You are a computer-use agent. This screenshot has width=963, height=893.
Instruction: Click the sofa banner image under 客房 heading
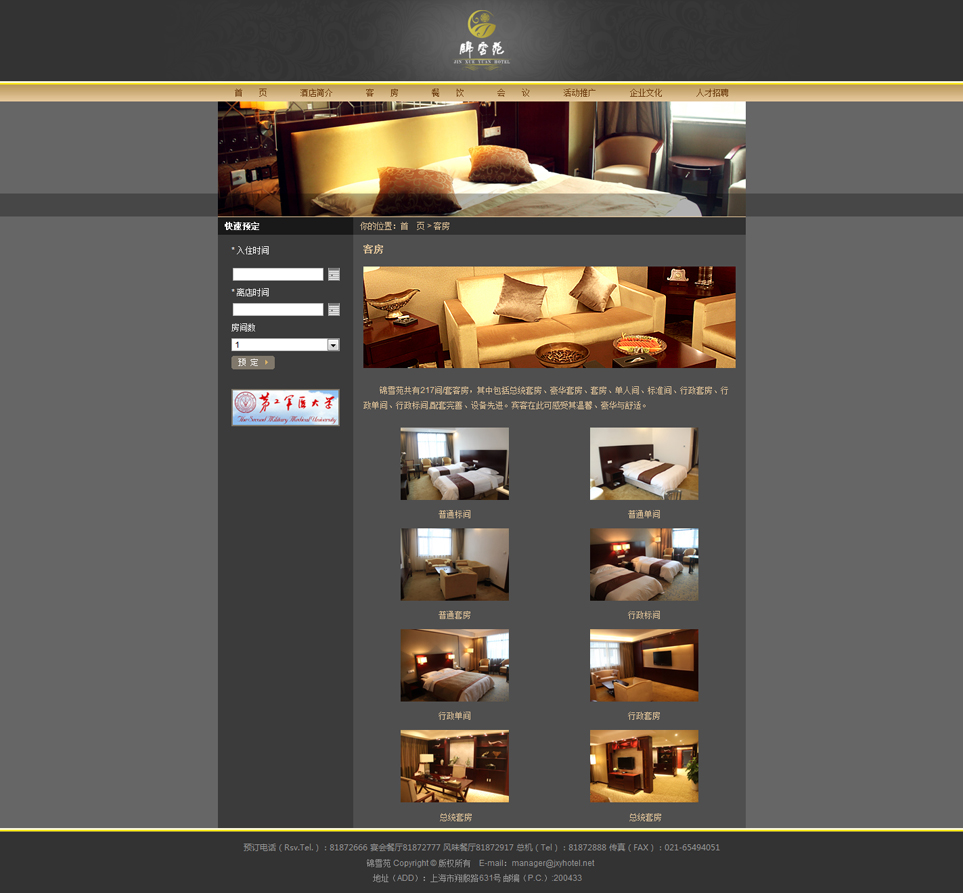[549, 317]
